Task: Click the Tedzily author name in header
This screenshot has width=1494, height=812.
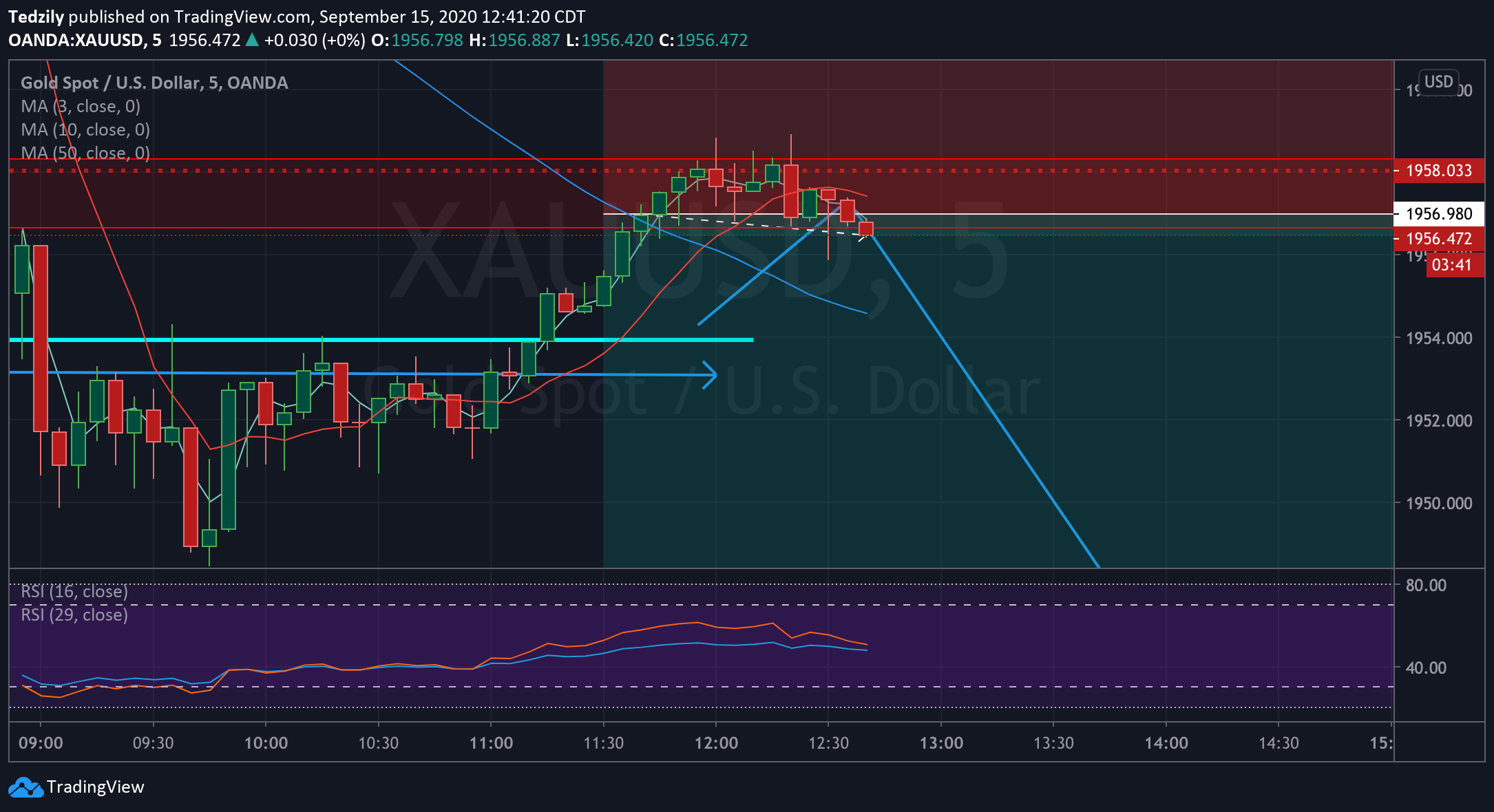Action: [x=36, y=17]
